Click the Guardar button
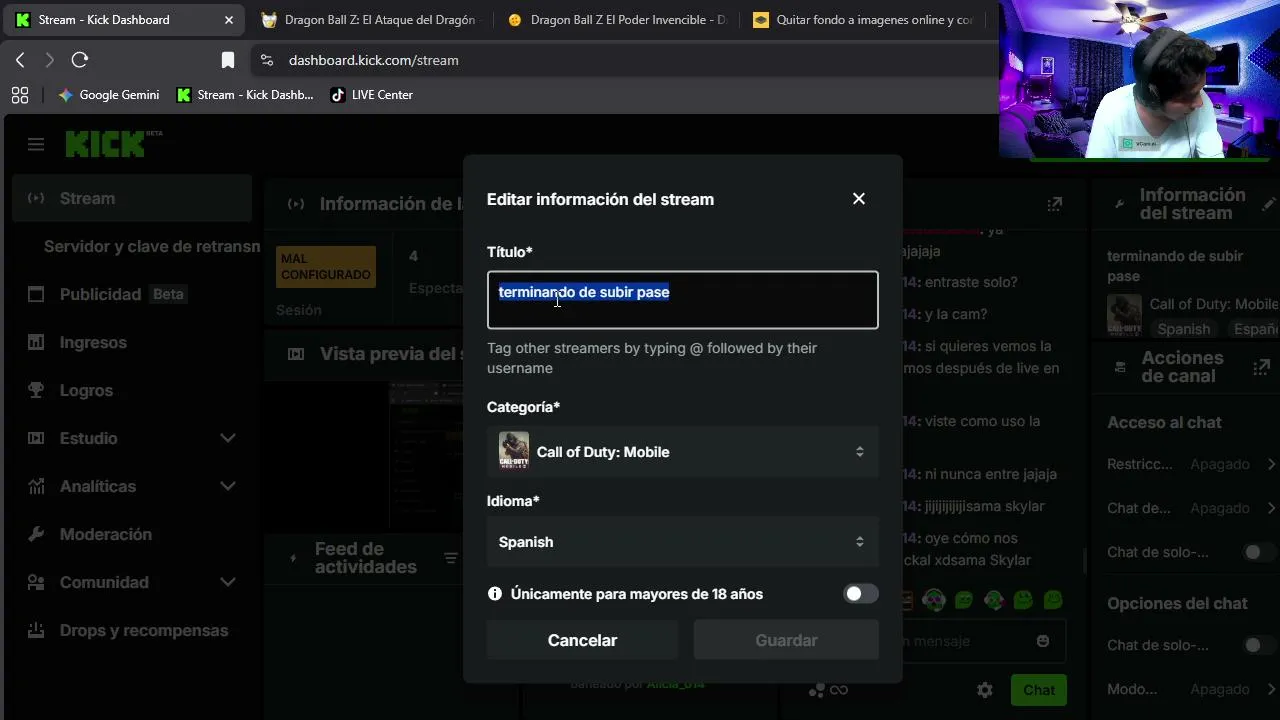Image resolution: width=1280 pixels, height=720 pixels. click(x=786, y=640)
